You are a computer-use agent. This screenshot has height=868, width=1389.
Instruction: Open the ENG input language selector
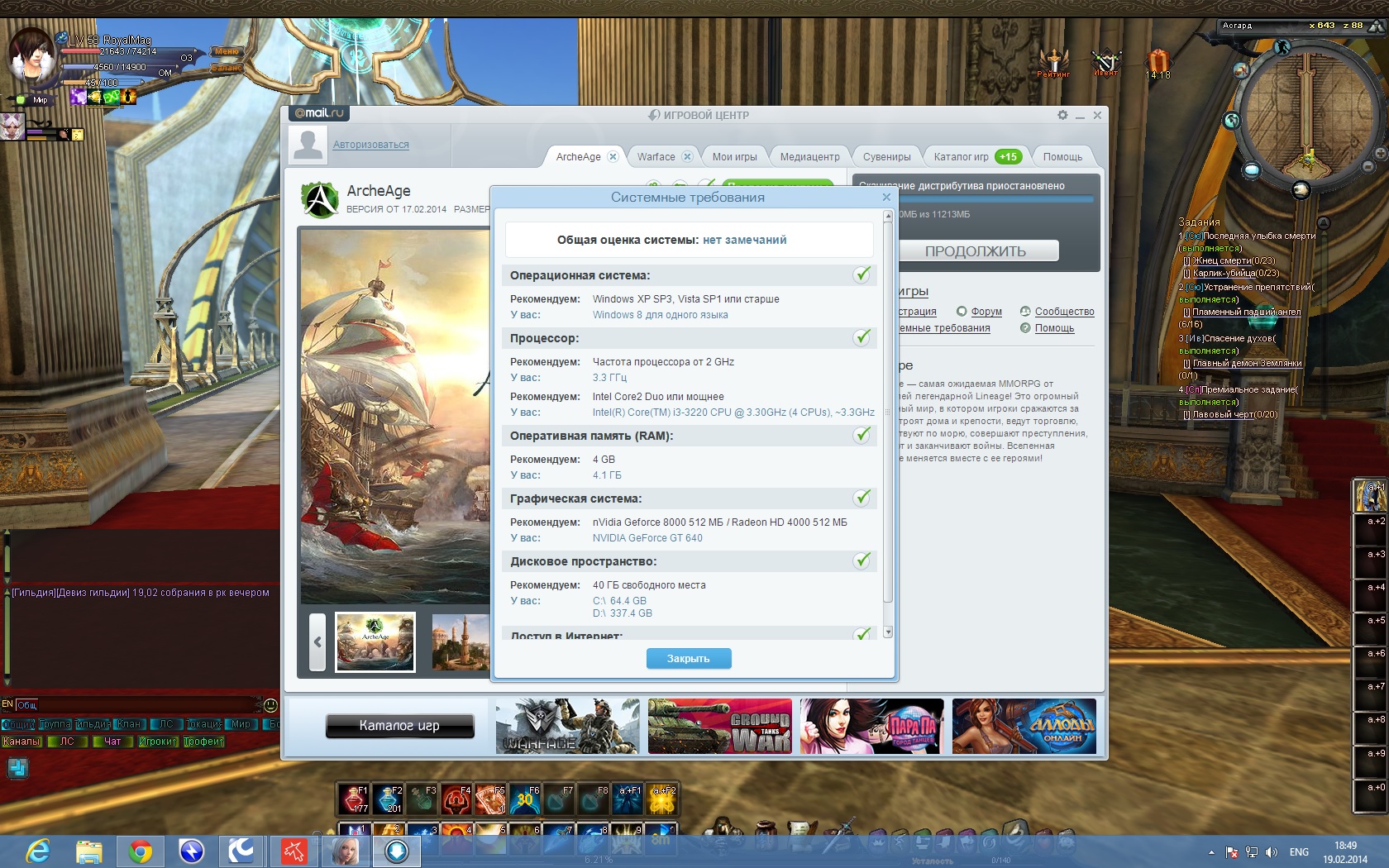click(x=1299, y=852)
